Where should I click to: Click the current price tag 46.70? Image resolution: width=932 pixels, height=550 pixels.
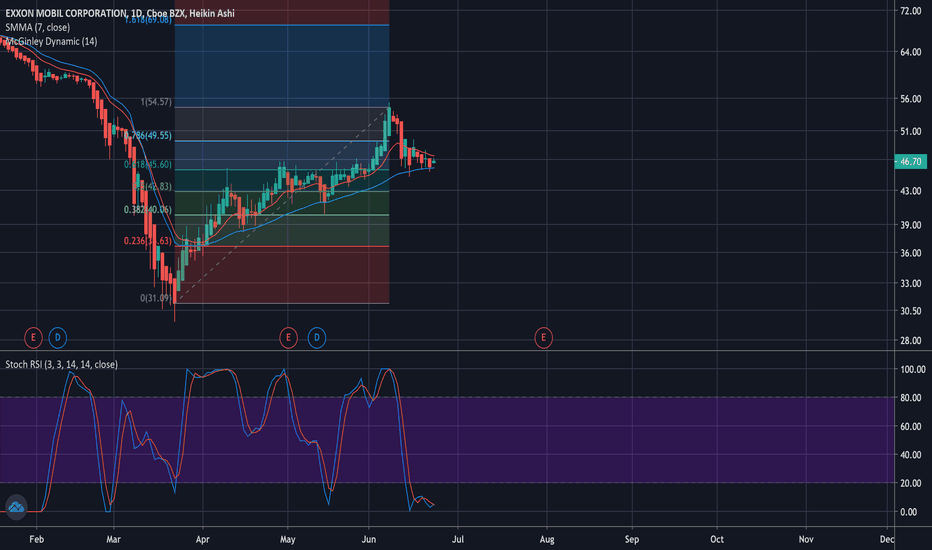click(910, 162)
